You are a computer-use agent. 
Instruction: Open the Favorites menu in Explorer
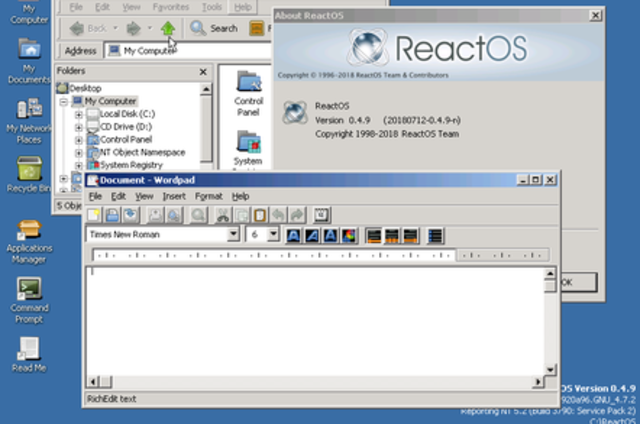pos(171,7)
